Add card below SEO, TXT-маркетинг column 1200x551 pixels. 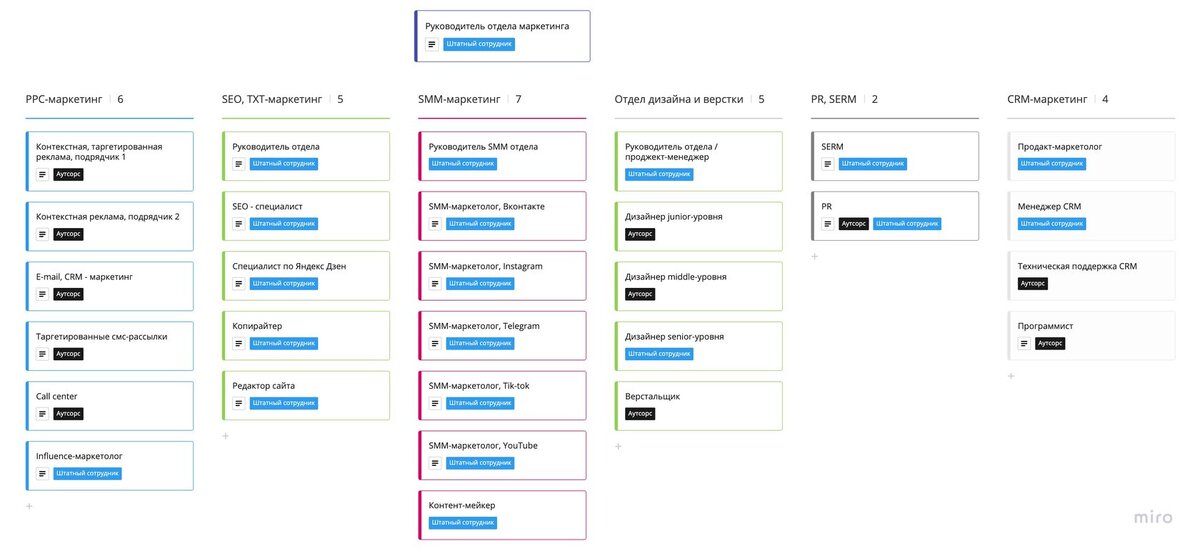(225, 436)
